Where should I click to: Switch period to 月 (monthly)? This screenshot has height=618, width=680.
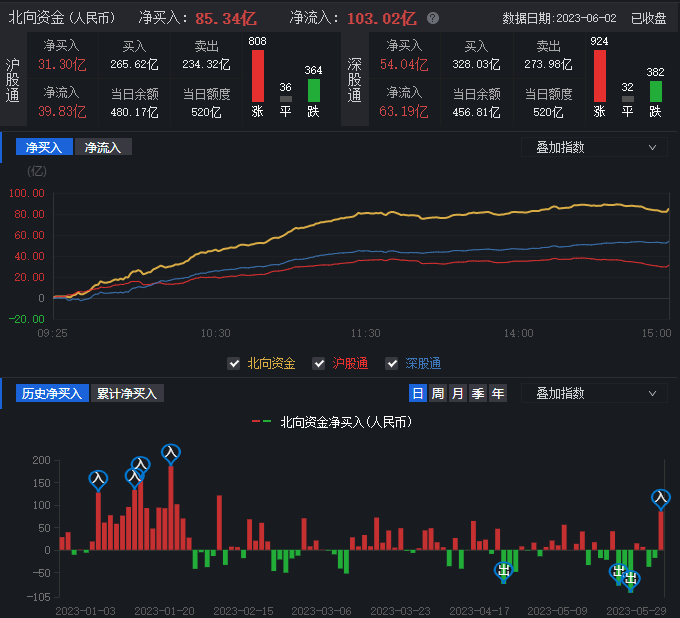[458, 394]
